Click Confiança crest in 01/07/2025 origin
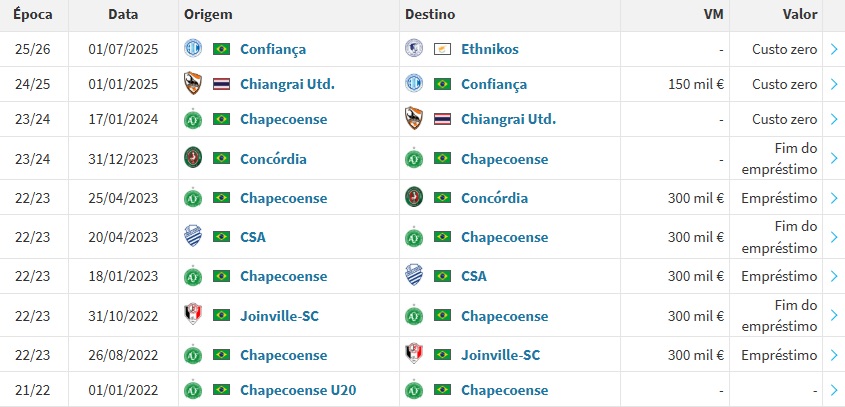 point(193,49)
